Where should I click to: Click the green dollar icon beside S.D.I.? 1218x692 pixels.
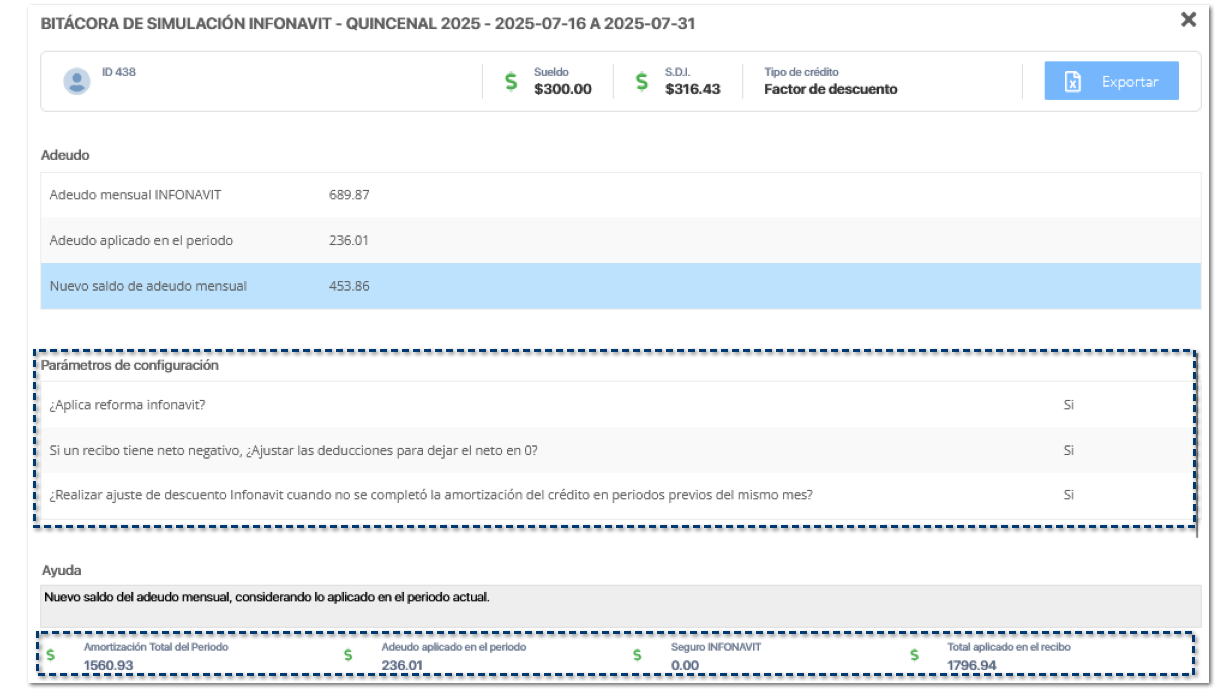[642, 82]
